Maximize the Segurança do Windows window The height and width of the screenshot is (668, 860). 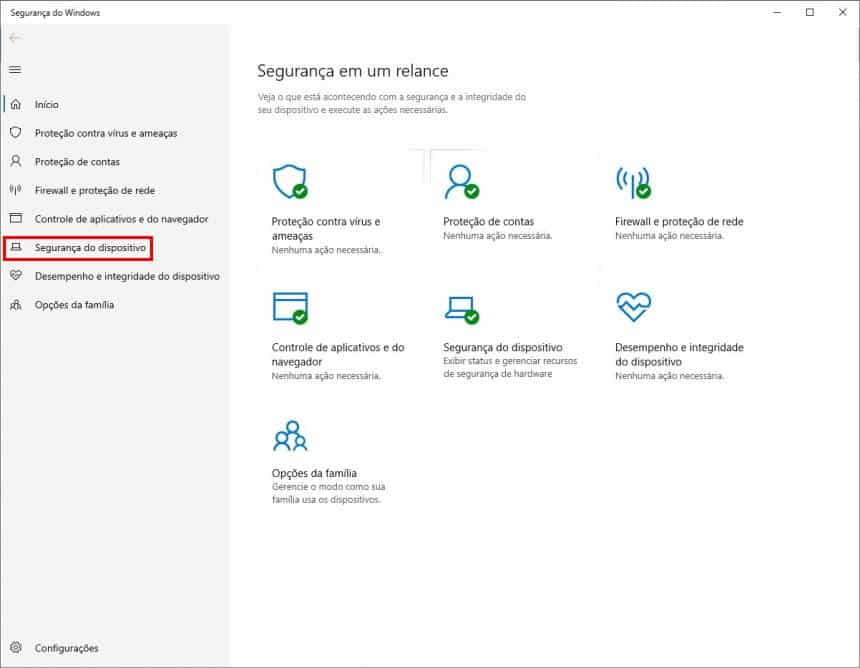[x=810, y=12]
